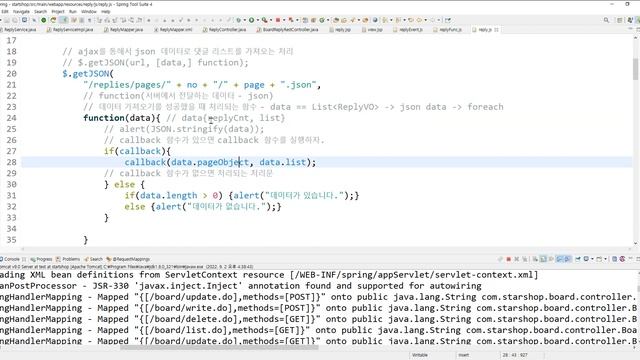Switch to ReplyService.java editor tab

click(x=19, y=30)
